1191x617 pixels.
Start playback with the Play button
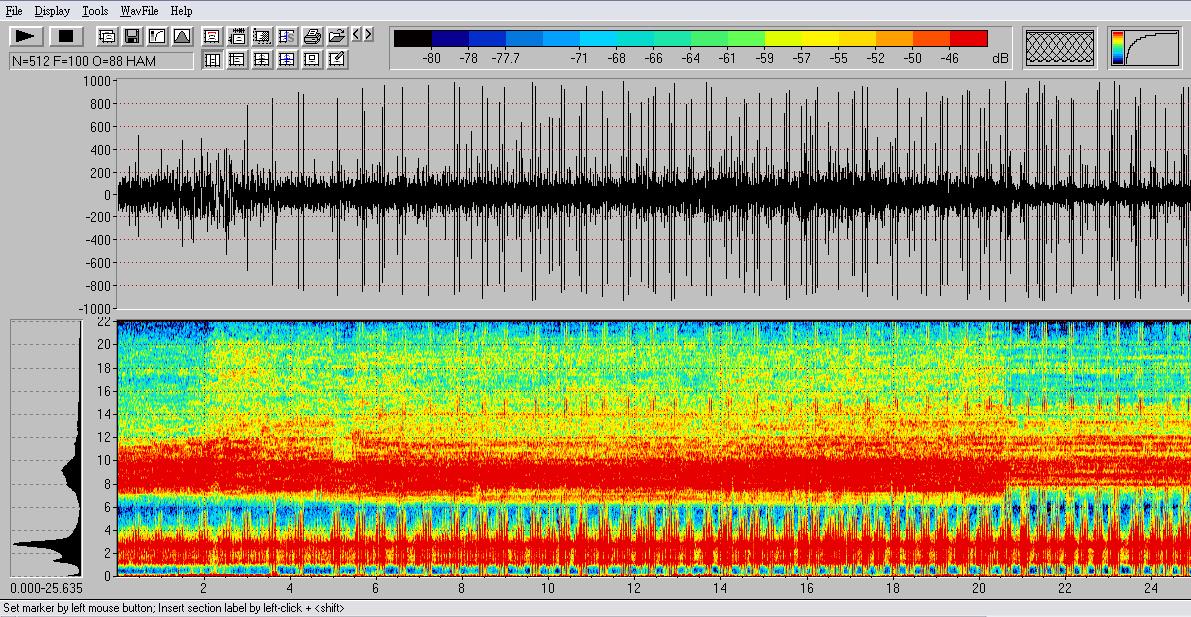tap(25, 36)
